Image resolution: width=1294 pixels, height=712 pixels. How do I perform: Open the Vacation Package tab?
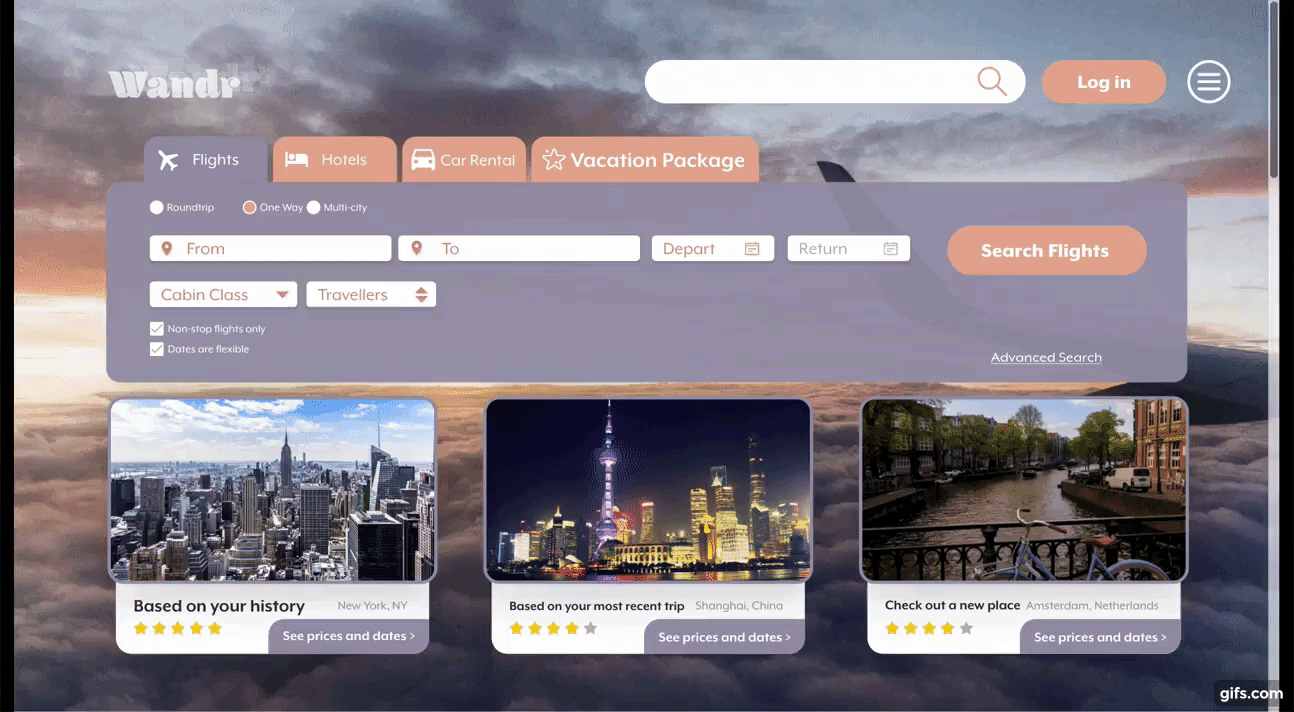pos(645,160)
